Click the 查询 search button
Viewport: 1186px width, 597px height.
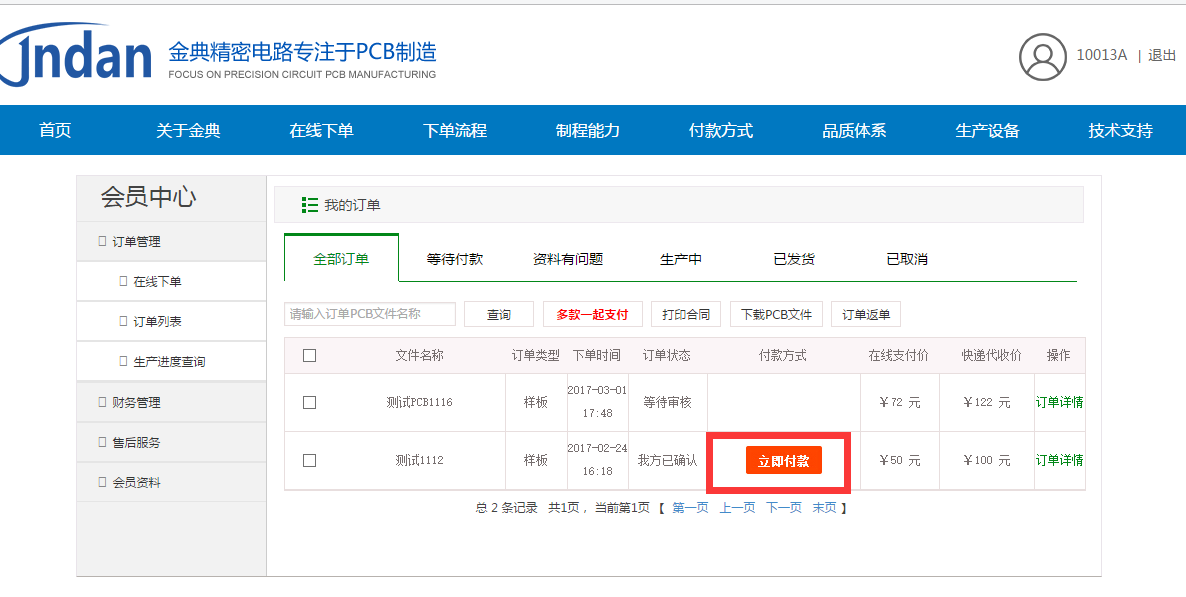(x=499, y=314)
